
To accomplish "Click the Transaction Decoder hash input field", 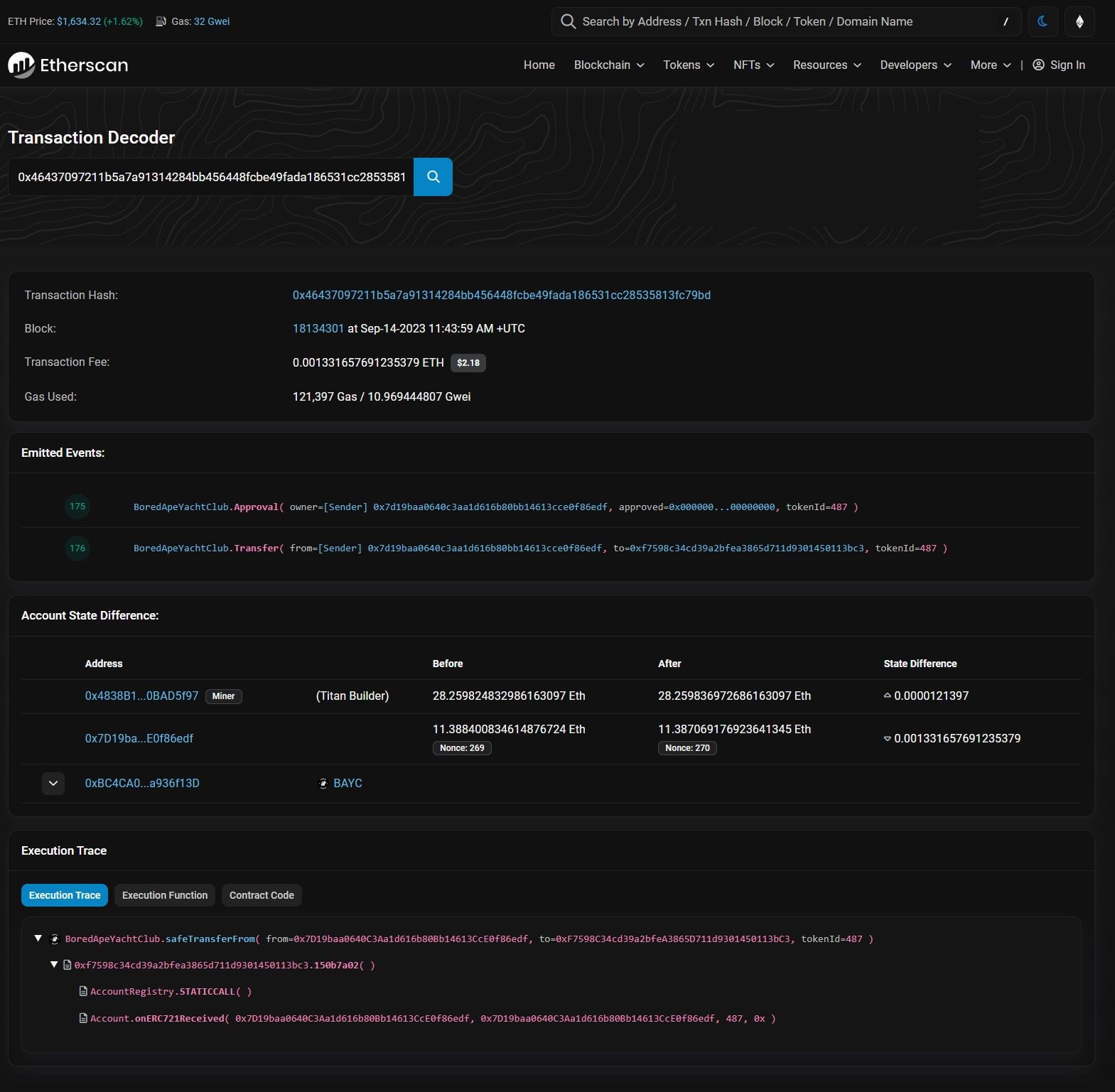I will pos(211,177).
